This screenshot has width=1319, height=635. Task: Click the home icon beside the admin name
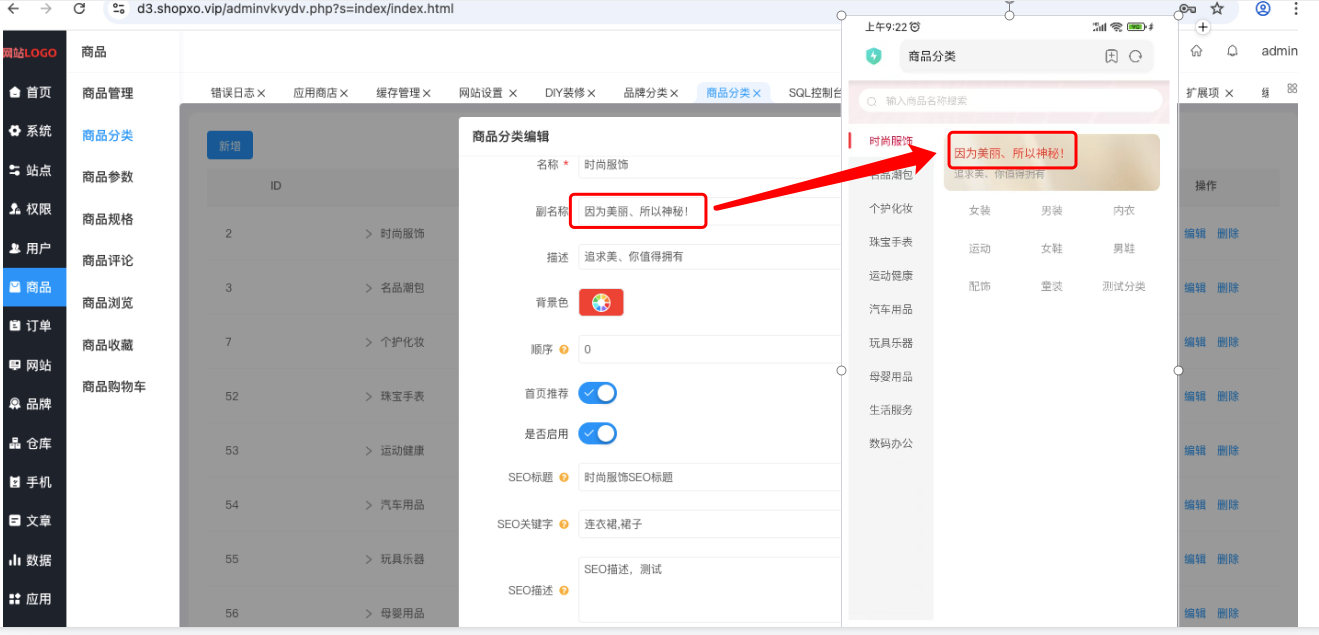(x=1197, y=51)
